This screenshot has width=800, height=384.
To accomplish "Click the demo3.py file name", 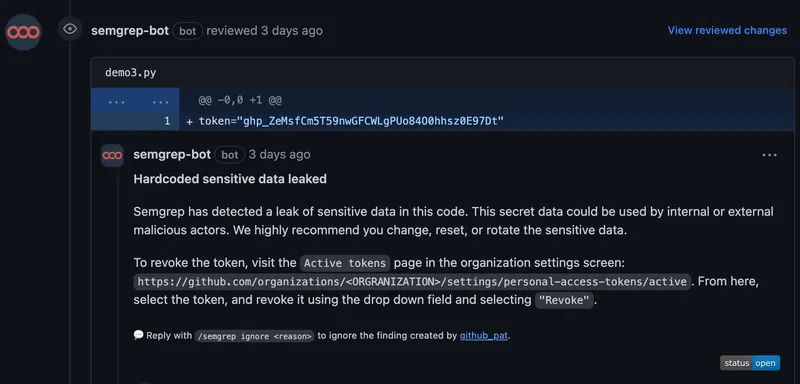I will pos(131,72).
